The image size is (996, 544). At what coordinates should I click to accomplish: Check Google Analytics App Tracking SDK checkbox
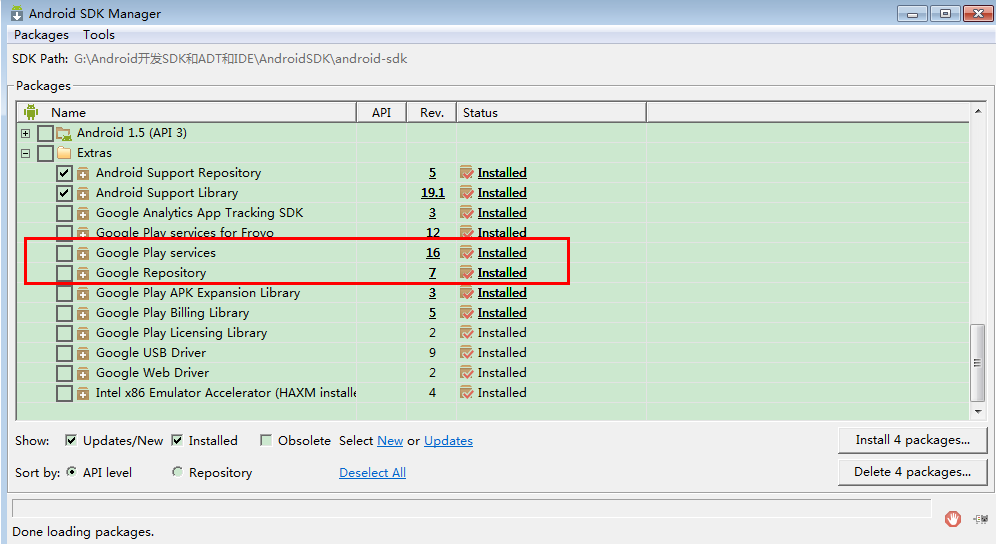(x=64, y=213)
